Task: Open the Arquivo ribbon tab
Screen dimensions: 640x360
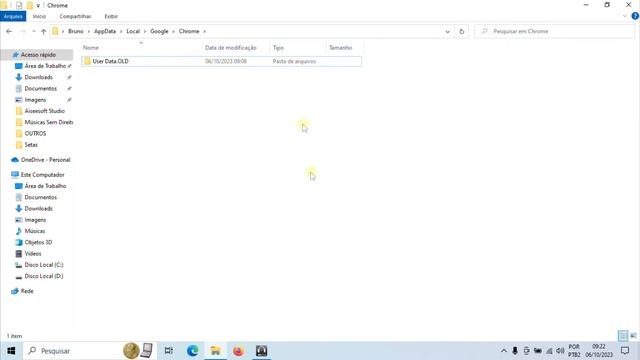Action: point(13,16)
